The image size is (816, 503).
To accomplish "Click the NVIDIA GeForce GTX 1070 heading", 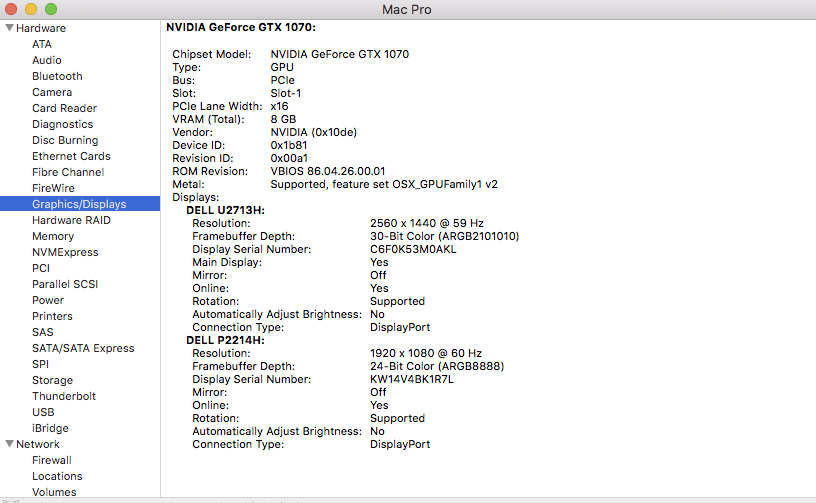I will (241, 27).
